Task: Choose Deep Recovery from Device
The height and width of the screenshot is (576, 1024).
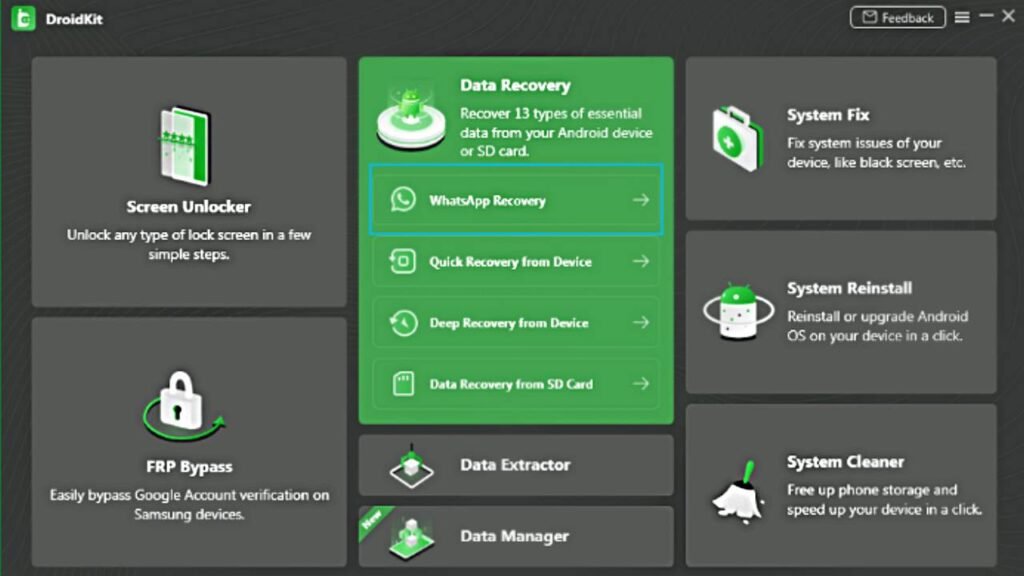Action: click(x=516, y=323)
